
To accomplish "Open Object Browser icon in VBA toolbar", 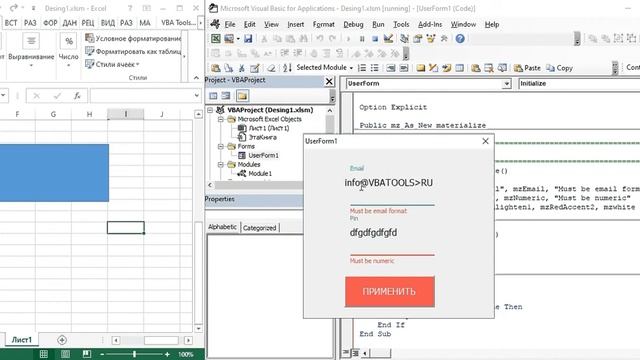I will click(431, 38).
